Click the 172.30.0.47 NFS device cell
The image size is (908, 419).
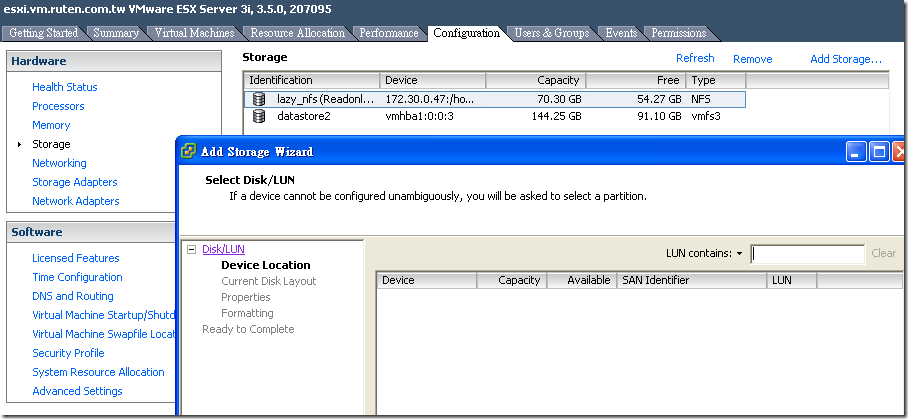(430, 100)
